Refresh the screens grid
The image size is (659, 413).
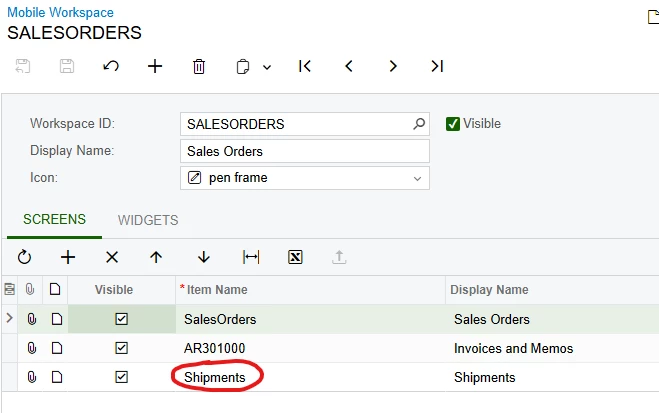click(24, 257)
